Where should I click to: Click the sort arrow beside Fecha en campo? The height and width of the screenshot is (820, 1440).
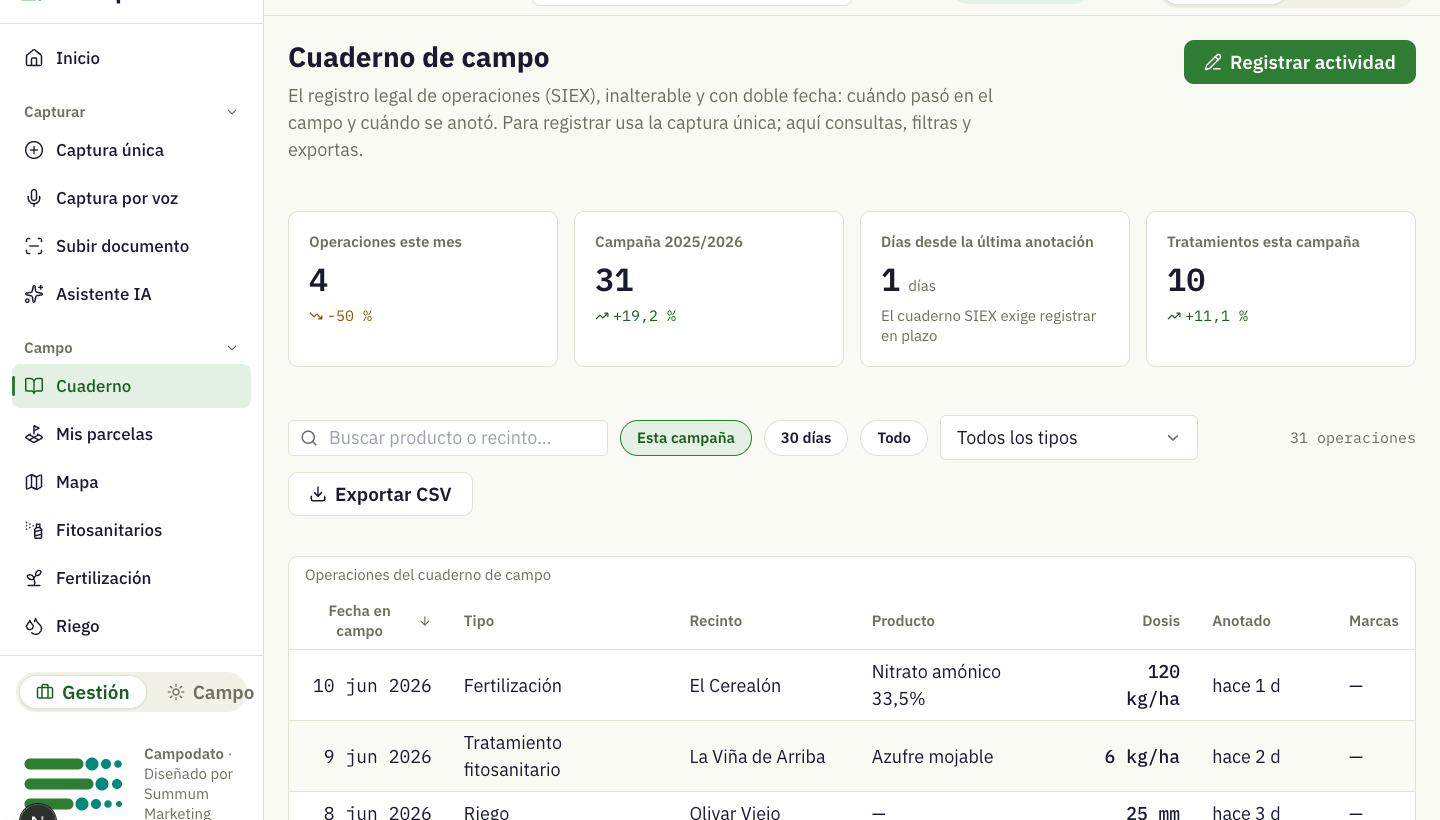(425, 621)
